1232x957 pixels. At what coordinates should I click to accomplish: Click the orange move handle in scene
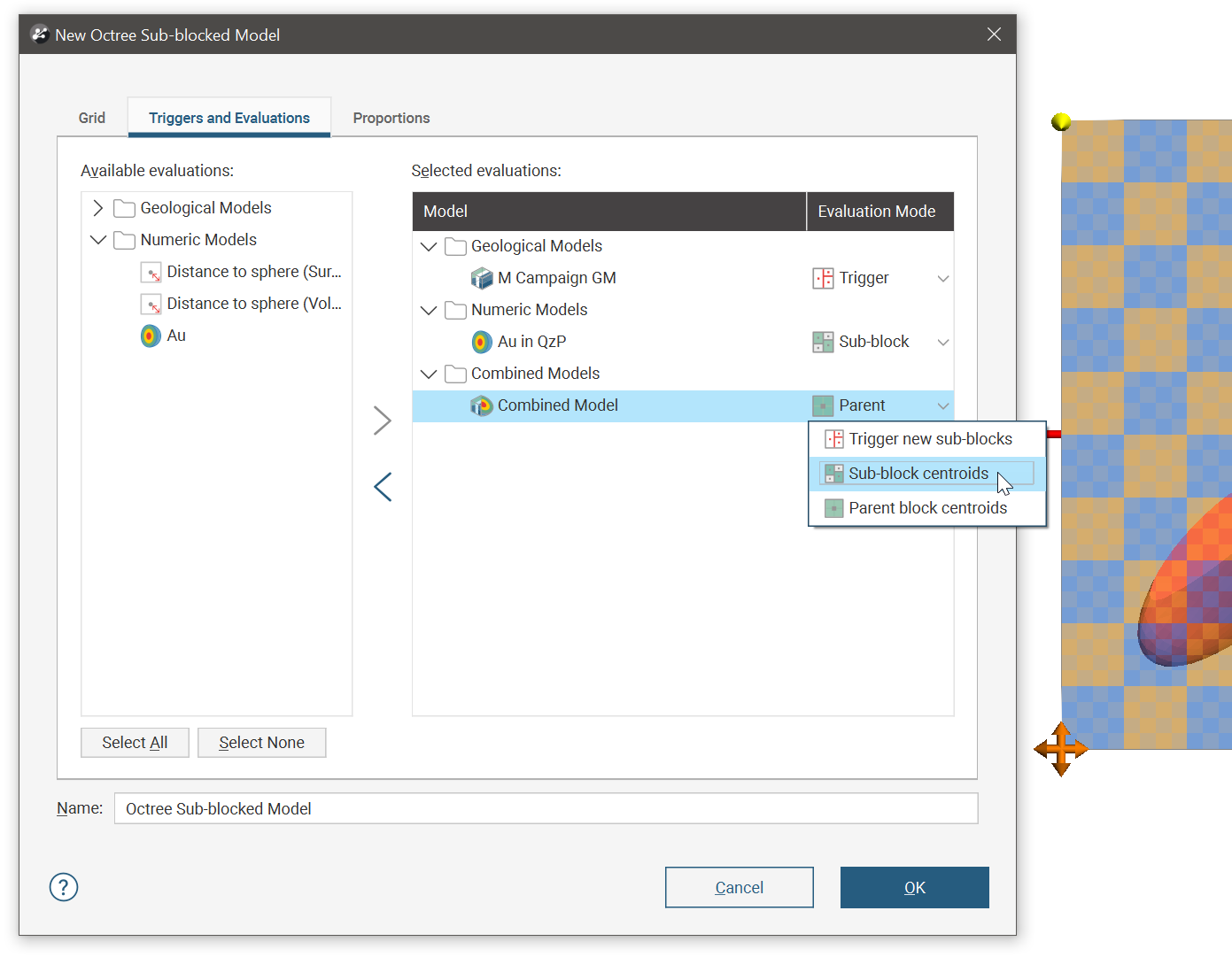(1060, 749)
